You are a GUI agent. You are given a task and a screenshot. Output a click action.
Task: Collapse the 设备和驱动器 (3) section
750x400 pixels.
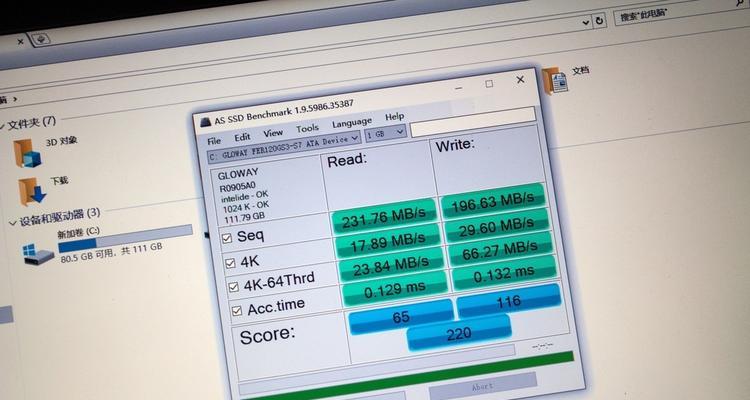tap(12, 223)
